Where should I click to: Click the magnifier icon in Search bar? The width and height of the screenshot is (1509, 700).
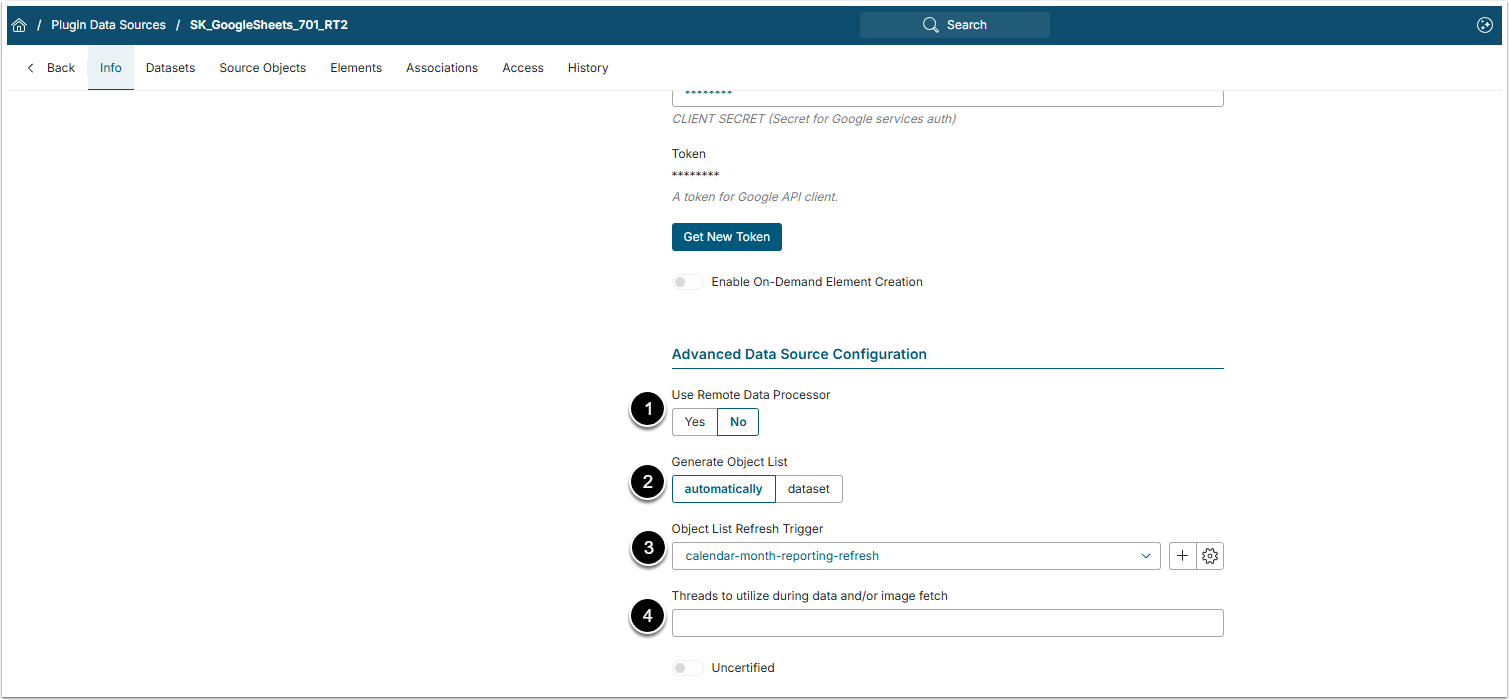pyautogui.click(x=931, y=25)
